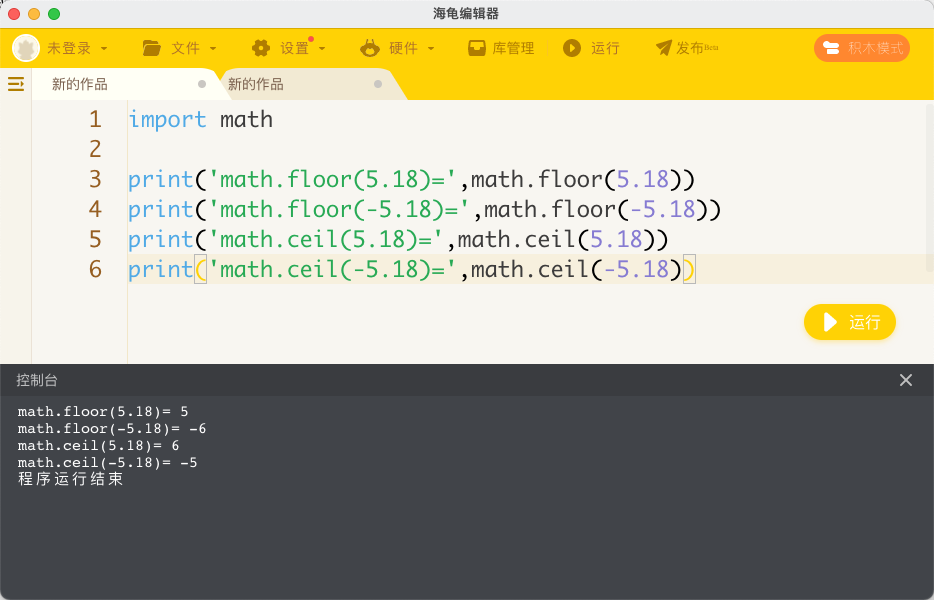Viewport: 934px width, 600px height.
Task: Open 库管理 library management
Action: pyautogui.click(x=513, y=48)
